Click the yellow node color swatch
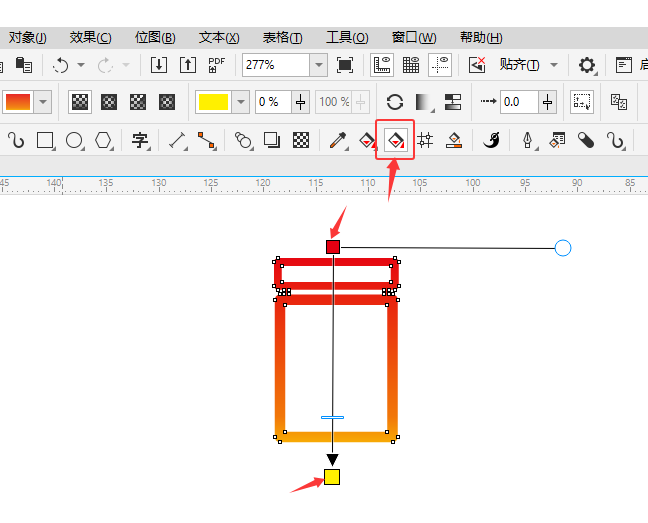This screenshot has width=648, height=523. click(213, 102)
